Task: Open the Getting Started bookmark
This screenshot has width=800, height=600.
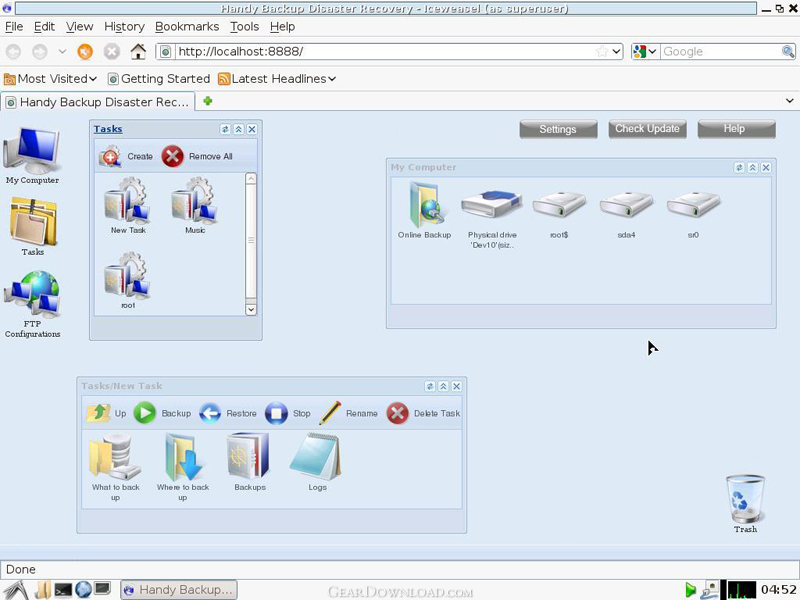Action: click(x=159, y=79)
